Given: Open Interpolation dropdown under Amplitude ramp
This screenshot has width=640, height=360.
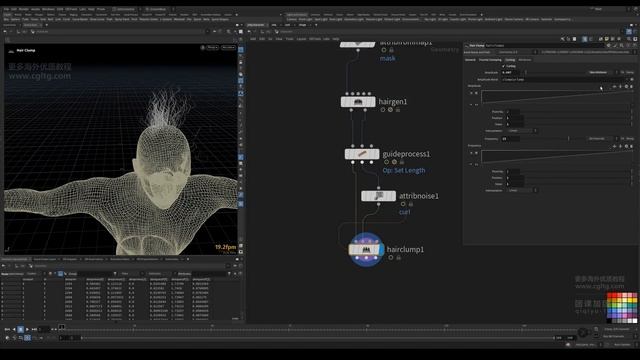Looking at the screenshot, I should pyautogui.click(x=522, y=131).
